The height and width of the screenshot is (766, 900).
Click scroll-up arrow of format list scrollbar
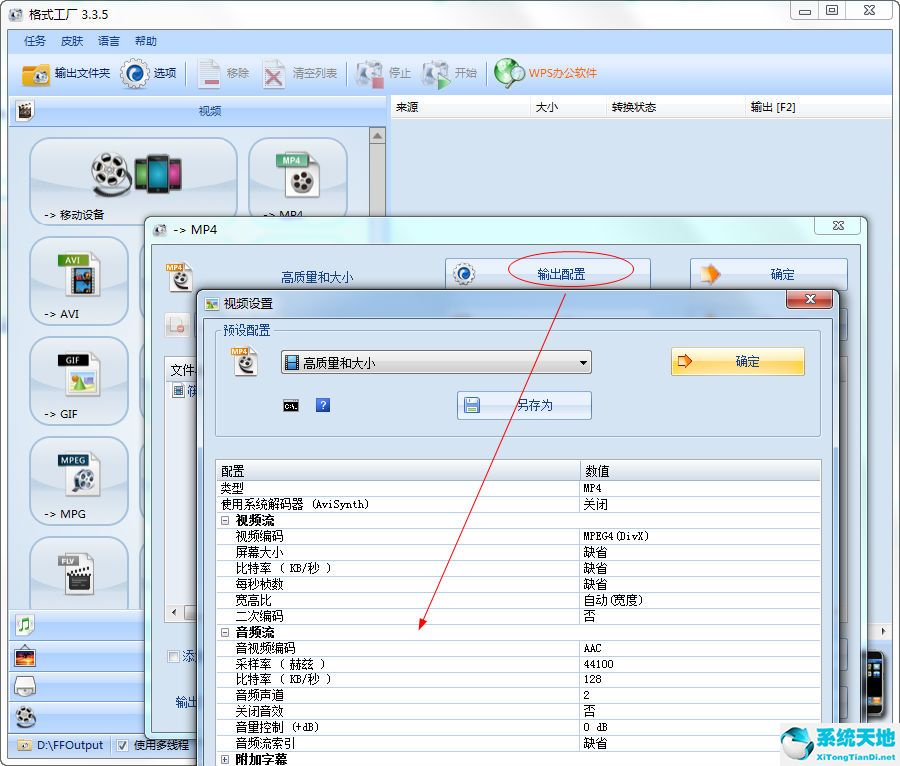(x=377, y=136)
